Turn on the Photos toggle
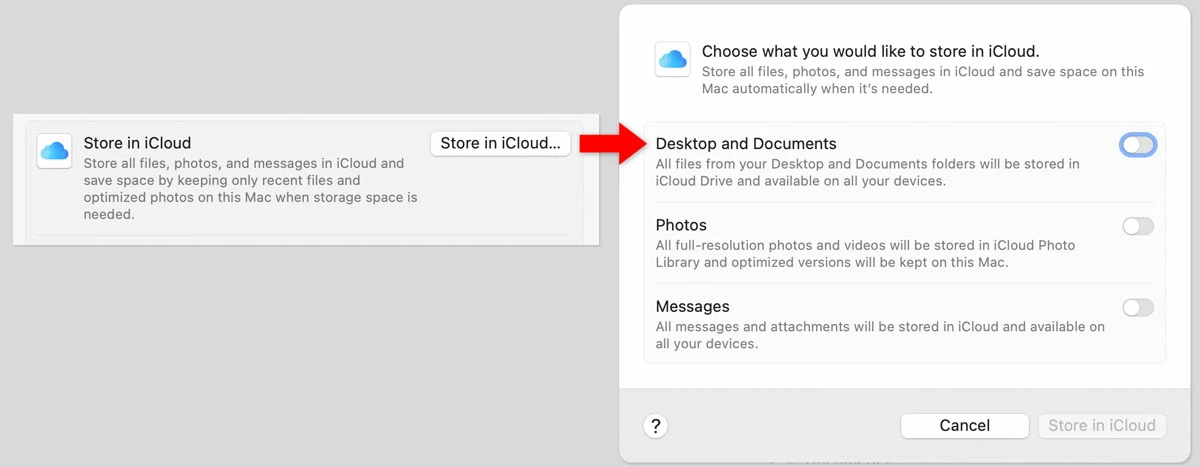 point(1138,227)
